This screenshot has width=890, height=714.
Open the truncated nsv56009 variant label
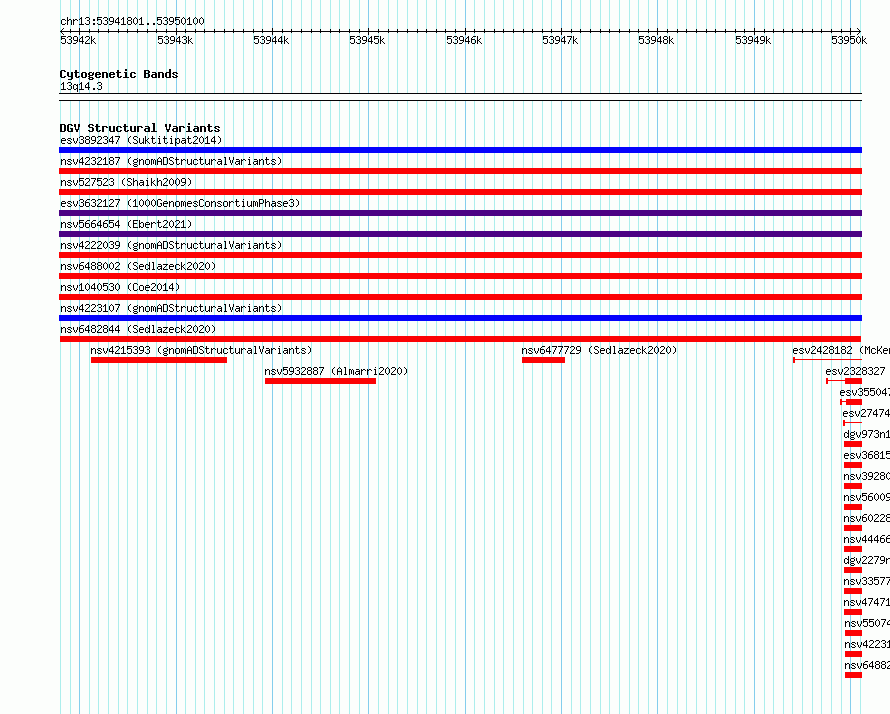[x=866, y=497]
